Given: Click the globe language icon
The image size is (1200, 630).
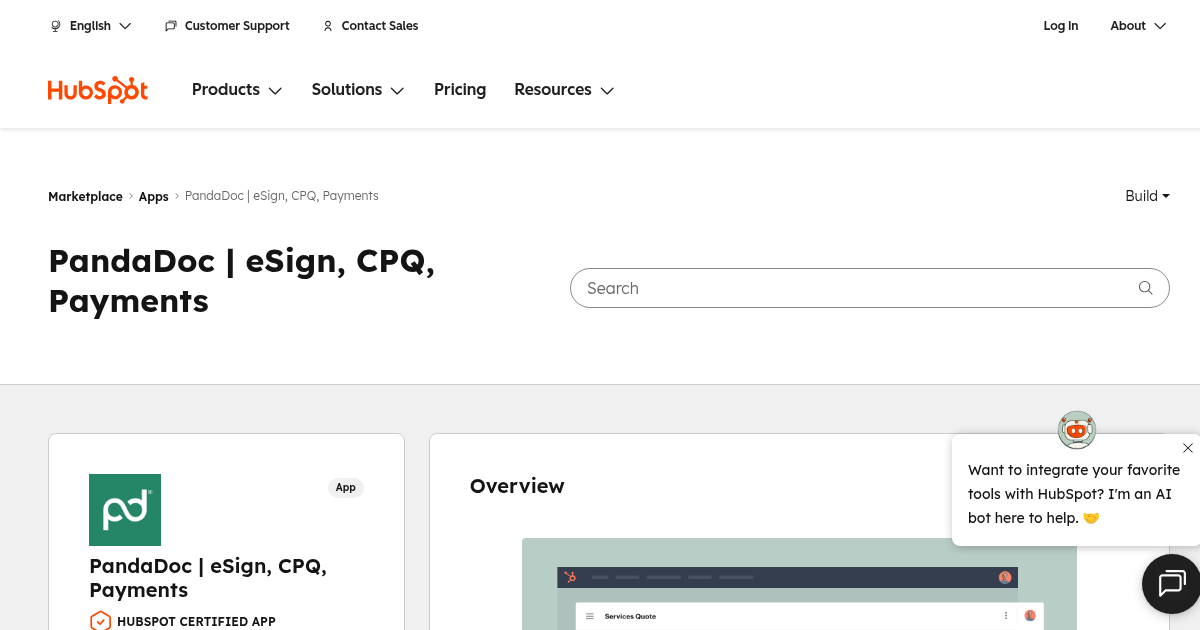Looking at the screenshot, I should tap(56, 26).
